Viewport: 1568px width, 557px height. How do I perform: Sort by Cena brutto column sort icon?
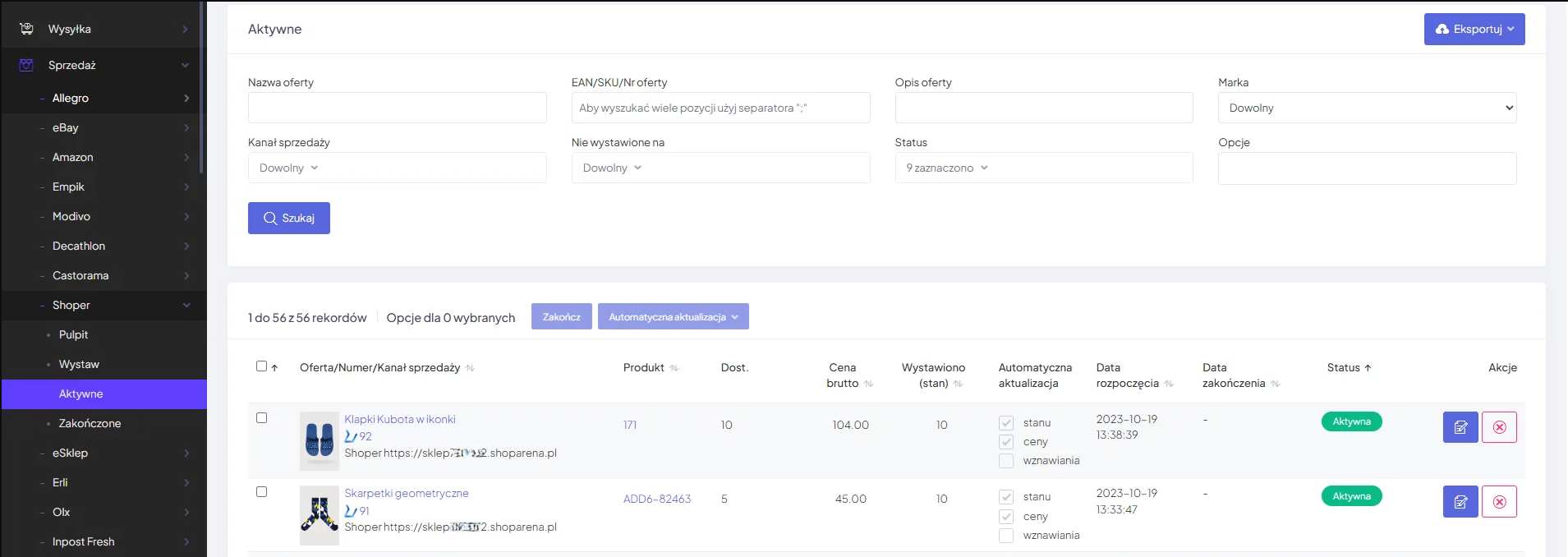pos(869,384)
